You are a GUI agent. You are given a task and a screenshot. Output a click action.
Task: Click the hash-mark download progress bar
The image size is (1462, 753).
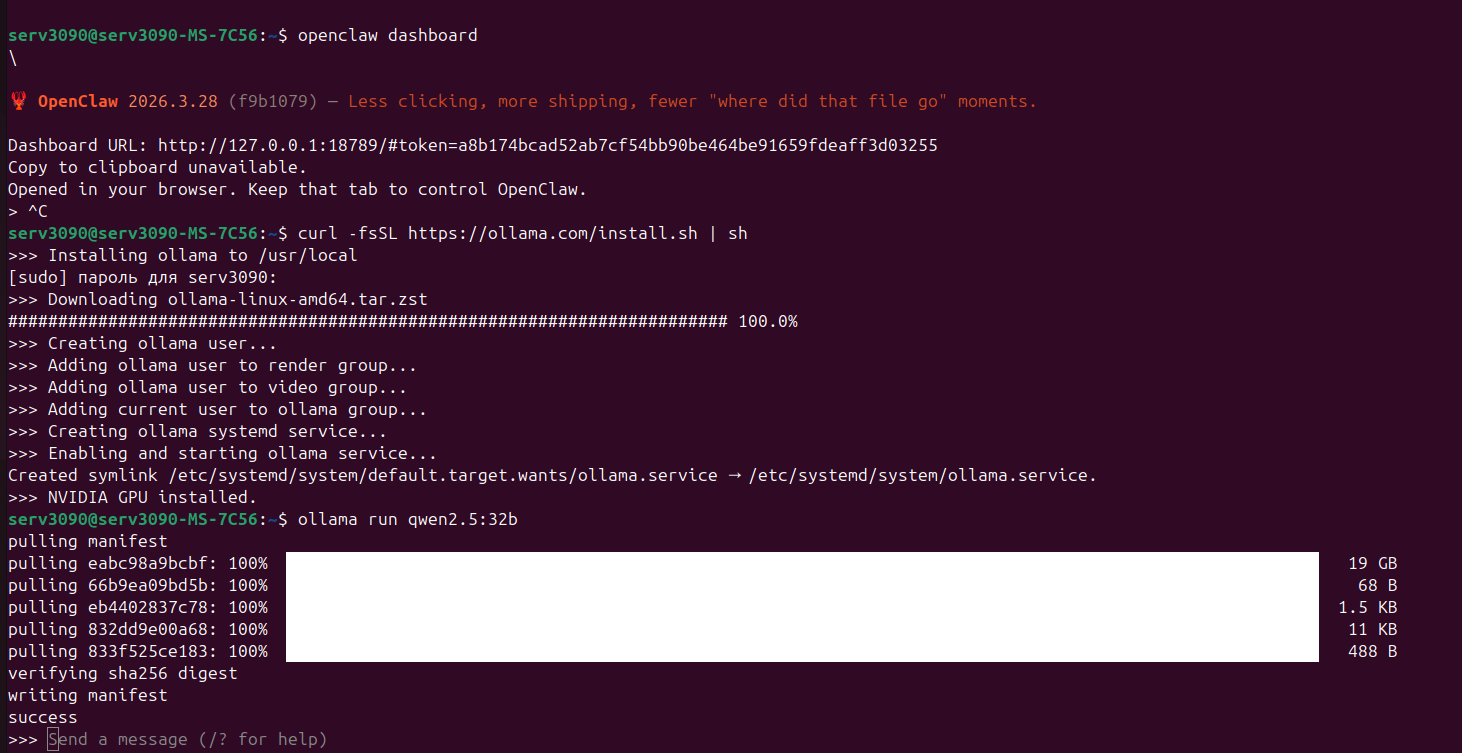coord(367,321)
